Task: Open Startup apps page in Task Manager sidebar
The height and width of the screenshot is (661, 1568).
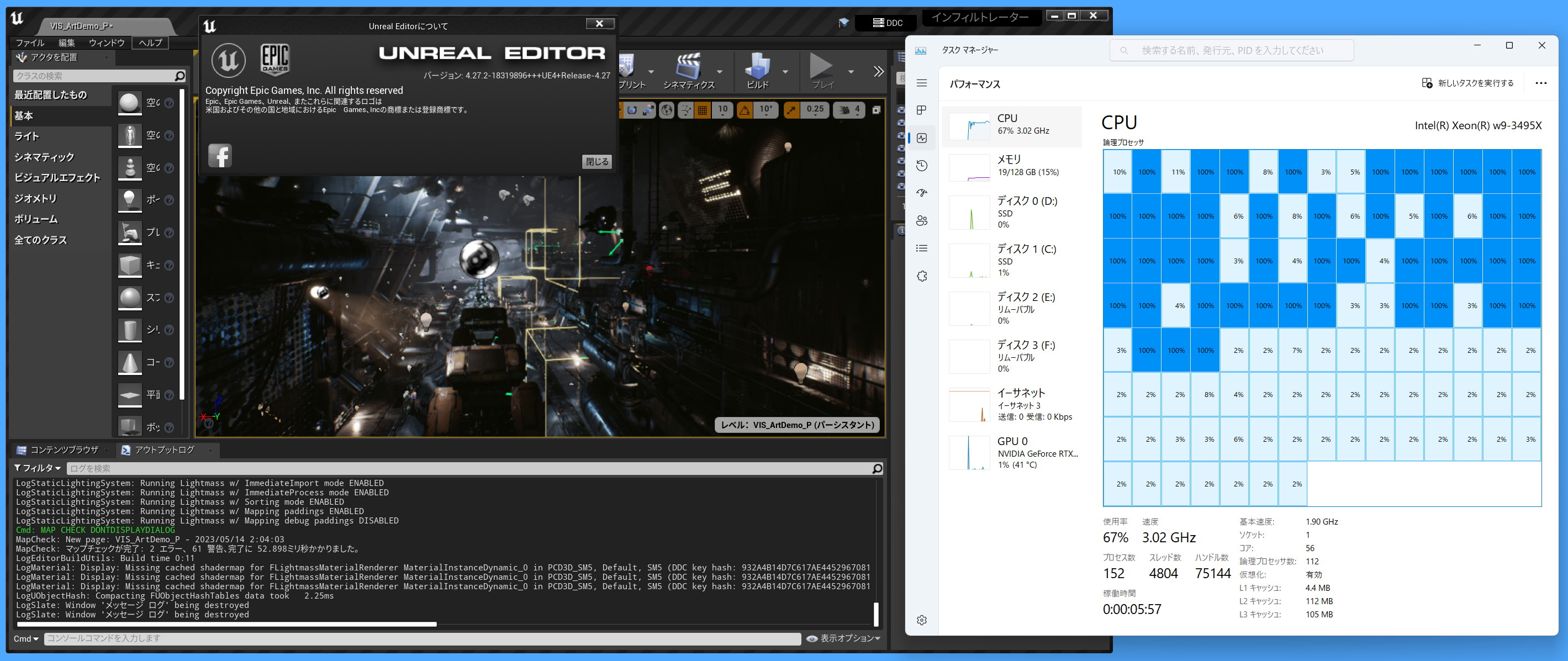Action: tap(922, 193)
